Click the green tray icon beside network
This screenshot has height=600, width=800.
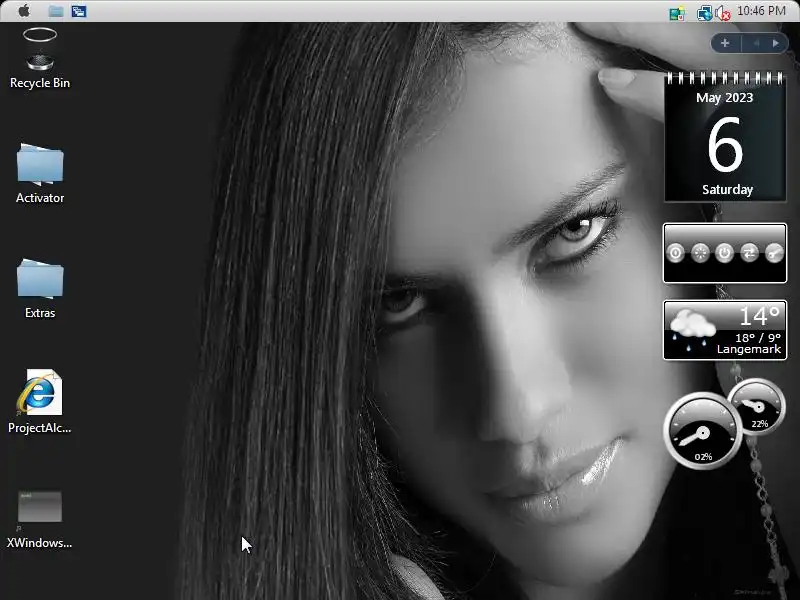[677, 13]
